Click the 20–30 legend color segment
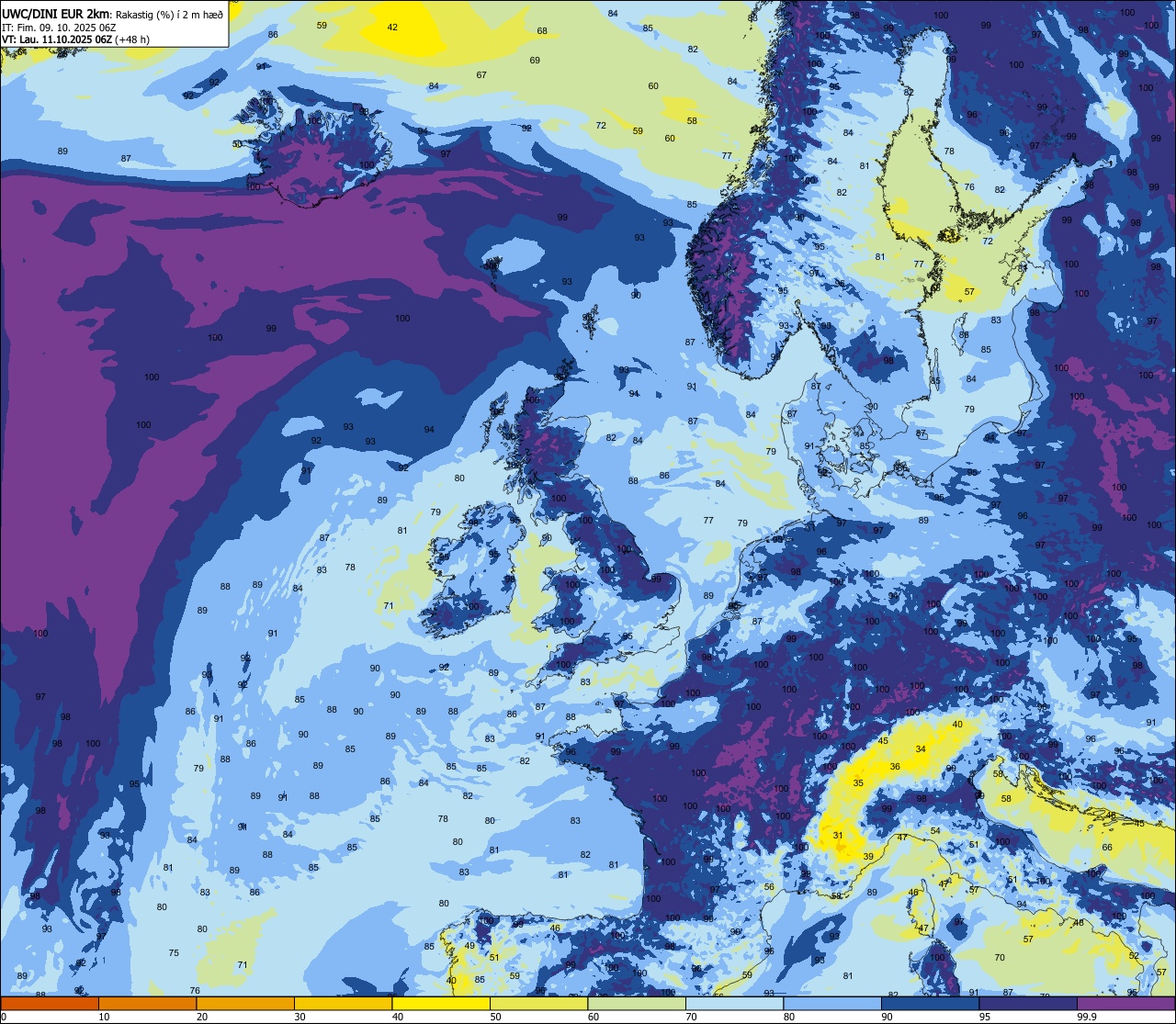 click(245, 1003)
